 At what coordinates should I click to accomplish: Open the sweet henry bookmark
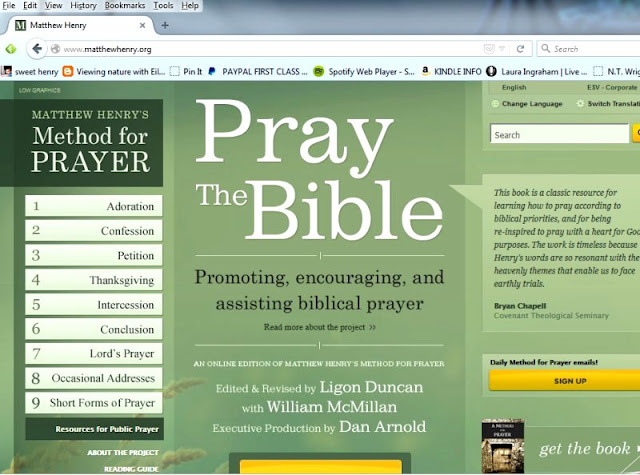tap(30, 72)
